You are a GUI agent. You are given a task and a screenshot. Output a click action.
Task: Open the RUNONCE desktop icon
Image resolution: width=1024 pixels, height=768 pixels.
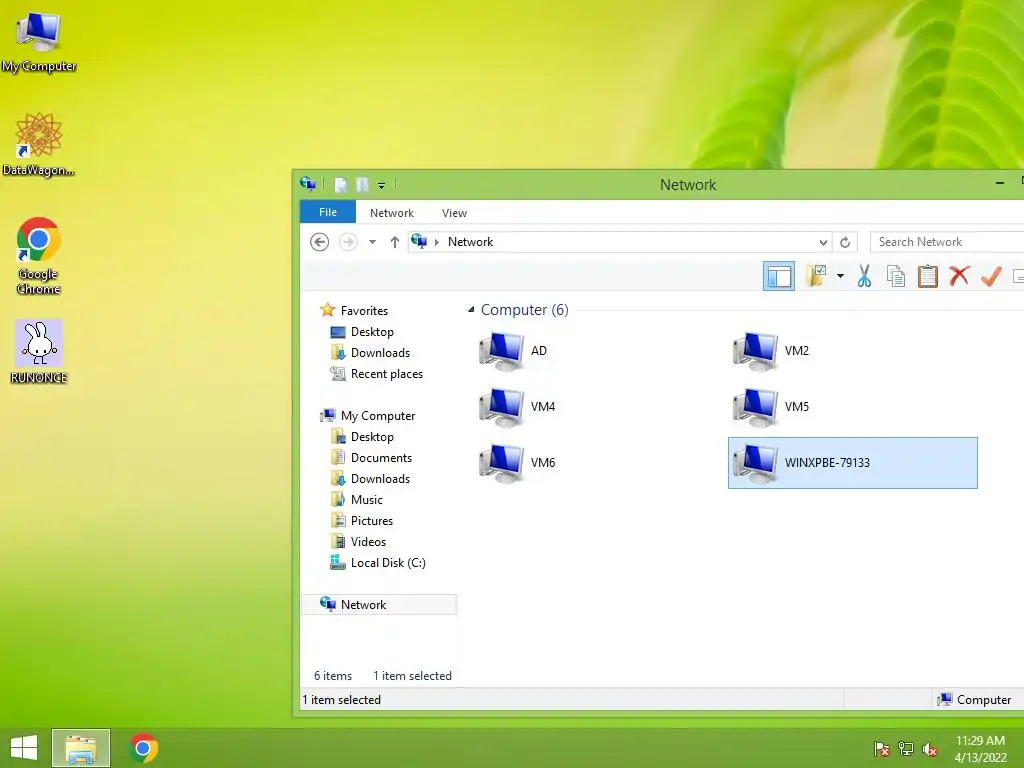(39, 351)
